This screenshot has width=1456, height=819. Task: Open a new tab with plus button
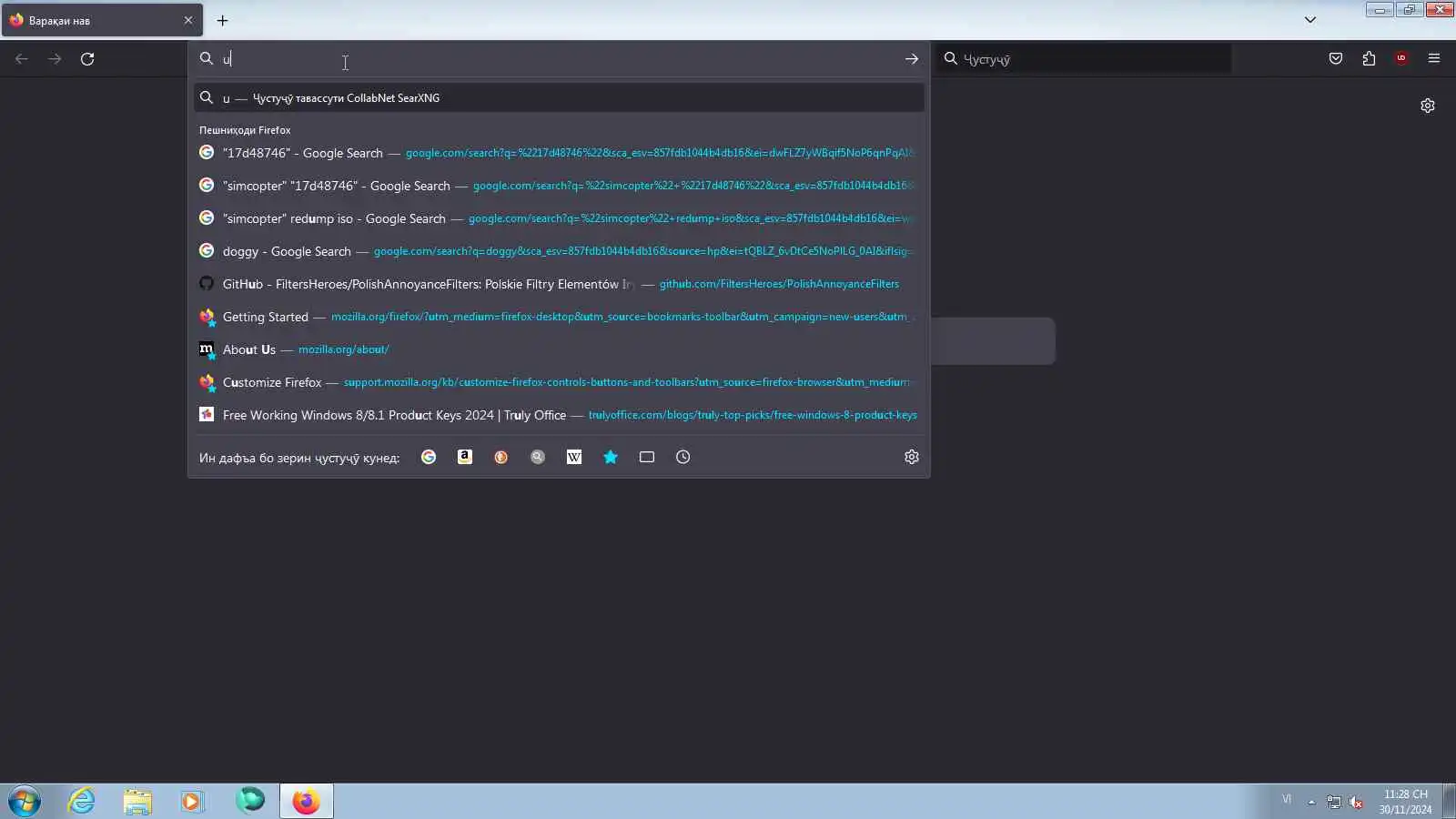click(222, 20)
